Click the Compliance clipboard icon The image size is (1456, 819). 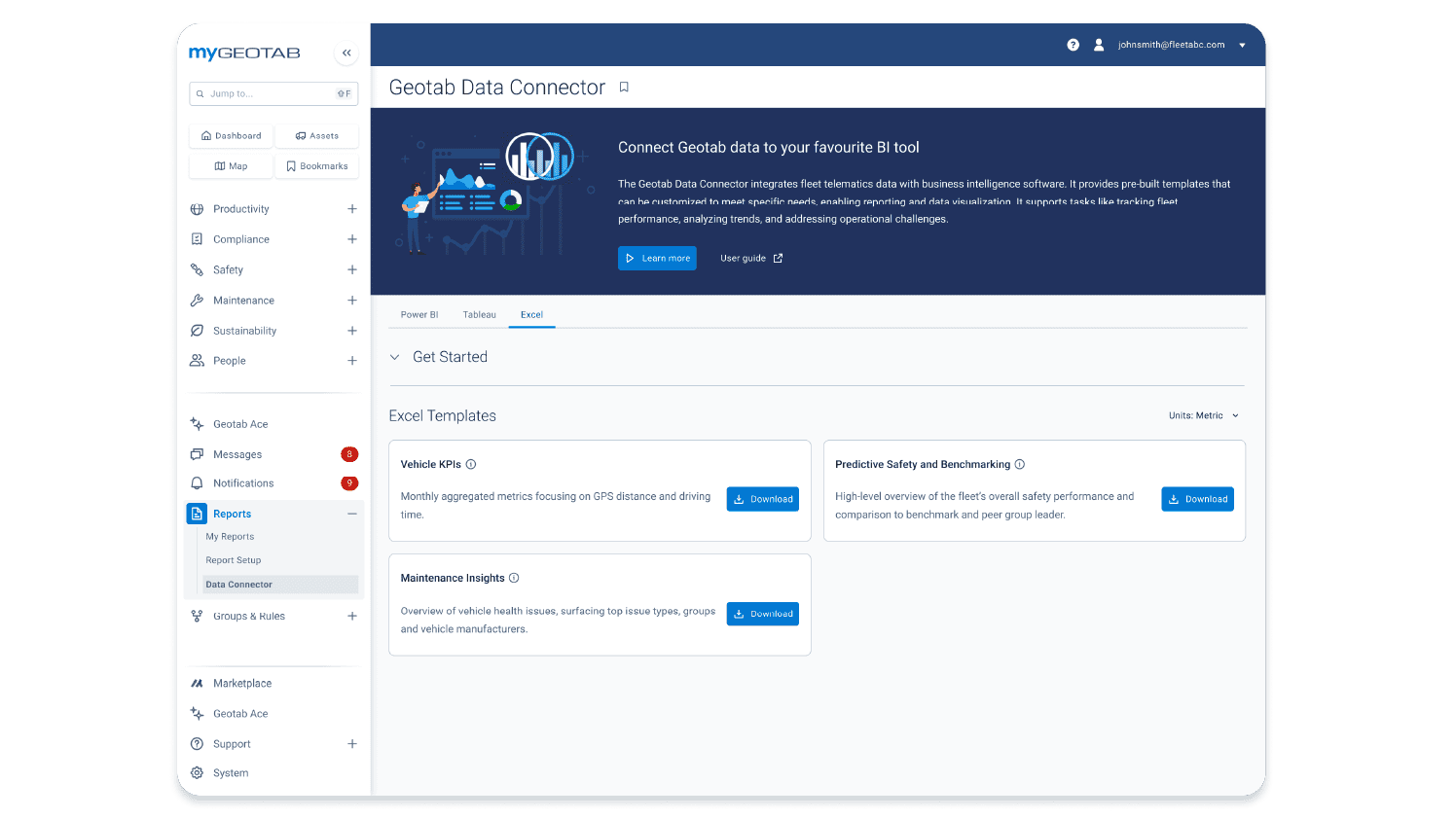[197, 239]
